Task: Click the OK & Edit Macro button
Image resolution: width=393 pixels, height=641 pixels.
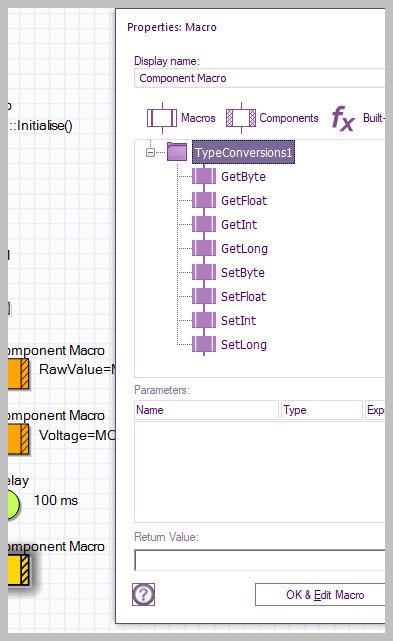Action: click(320, 595)
